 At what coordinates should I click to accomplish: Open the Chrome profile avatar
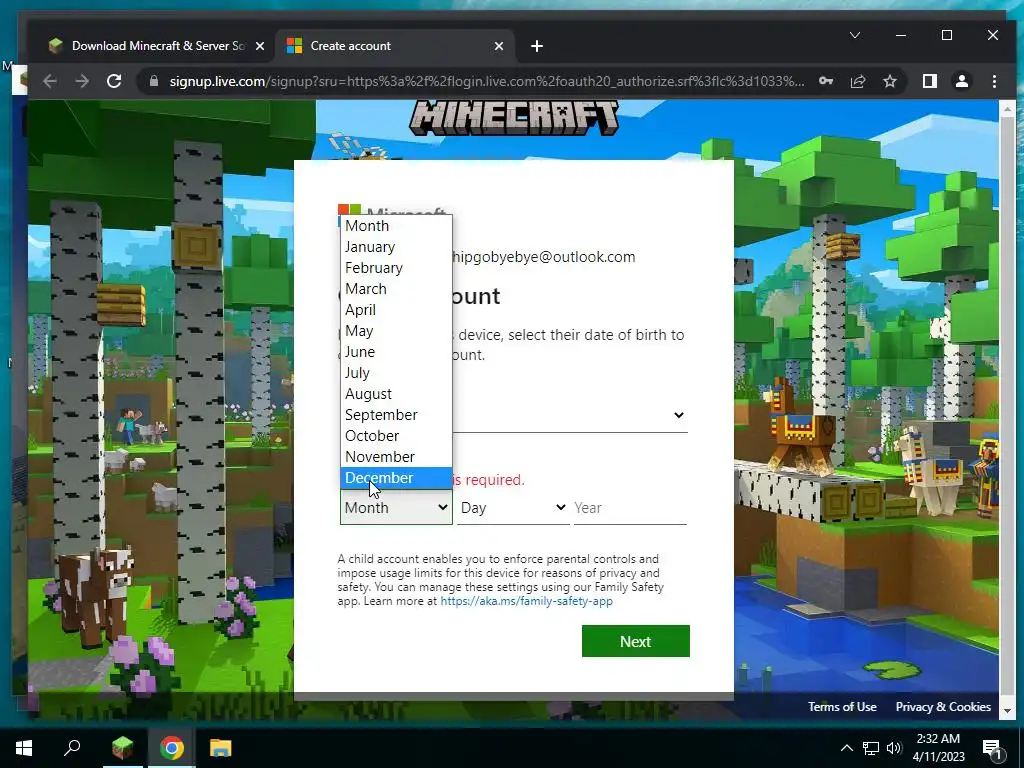pos(962,82)
